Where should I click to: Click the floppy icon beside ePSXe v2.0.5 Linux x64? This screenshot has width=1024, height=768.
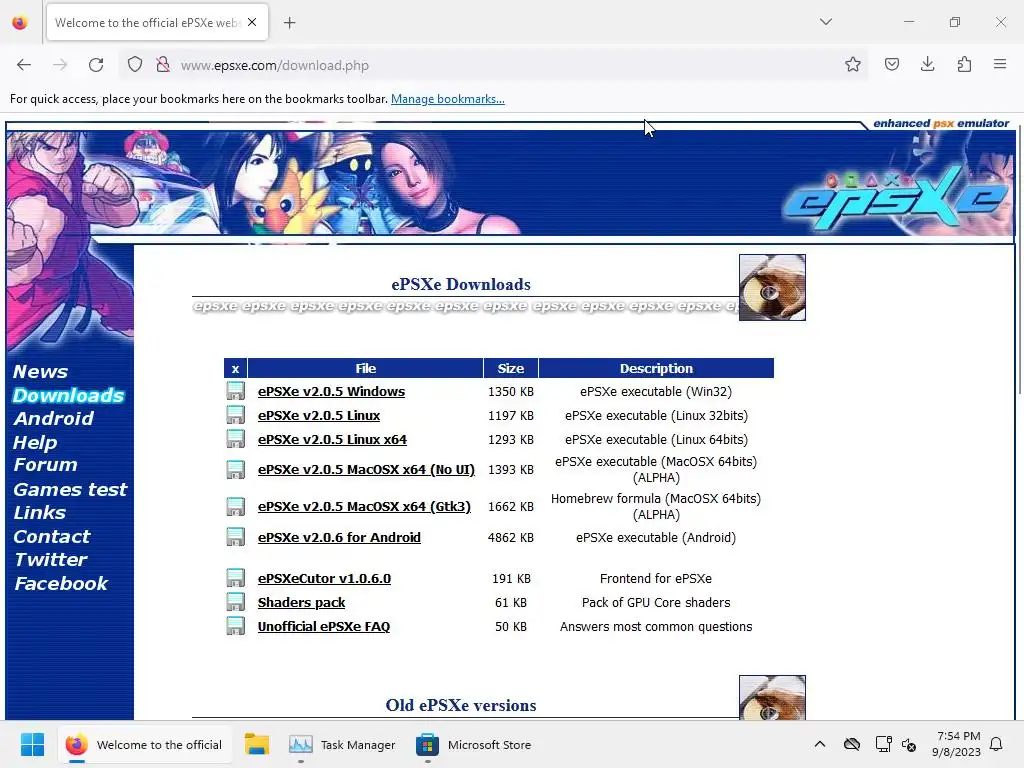click(235, 439)
